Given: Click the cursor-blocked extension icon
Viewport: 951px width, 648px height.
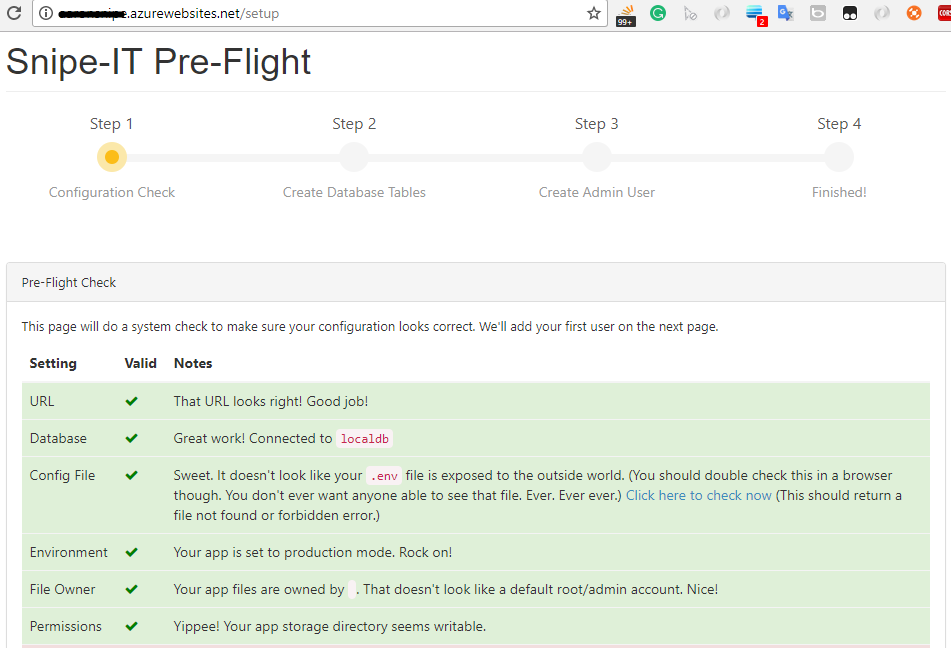Looking at the screenshot, I should pos(690,13).
